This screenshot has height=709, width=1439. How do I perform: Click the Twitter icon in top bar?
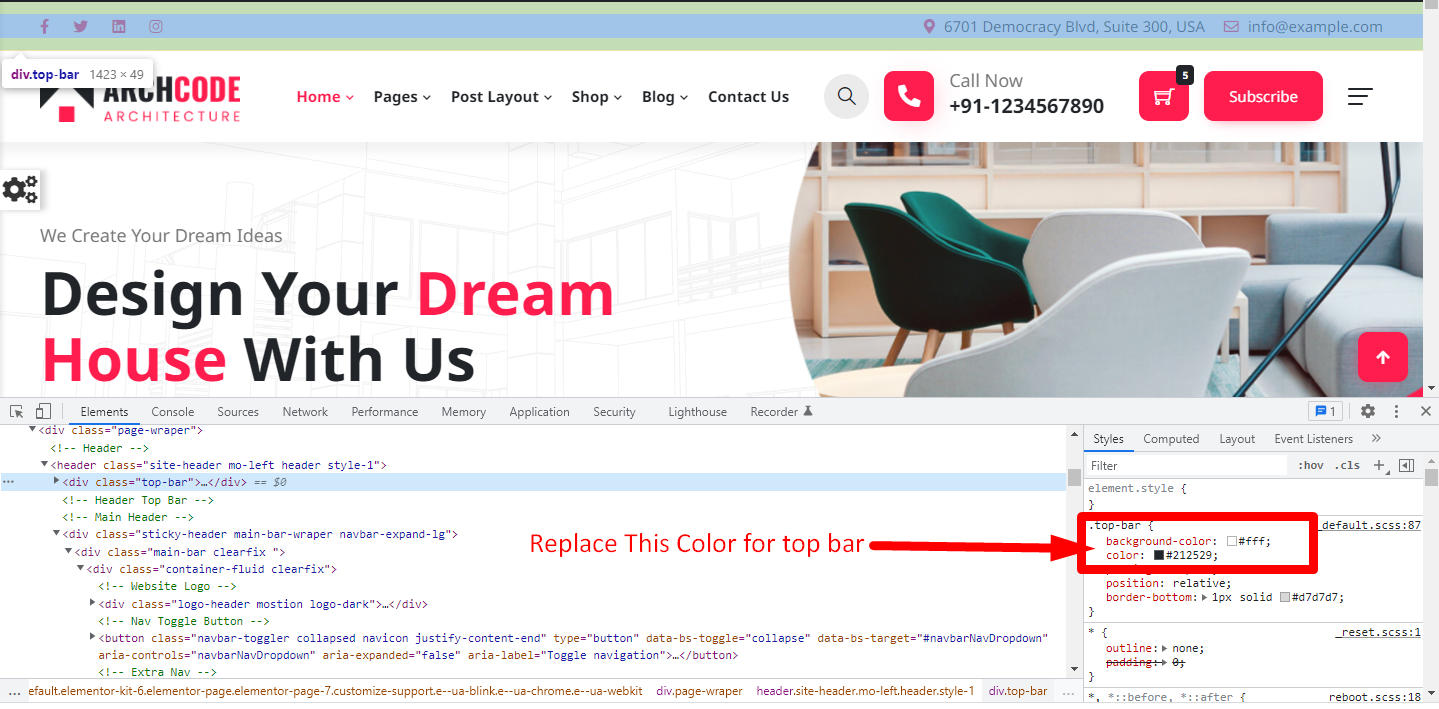coord(81,27)
